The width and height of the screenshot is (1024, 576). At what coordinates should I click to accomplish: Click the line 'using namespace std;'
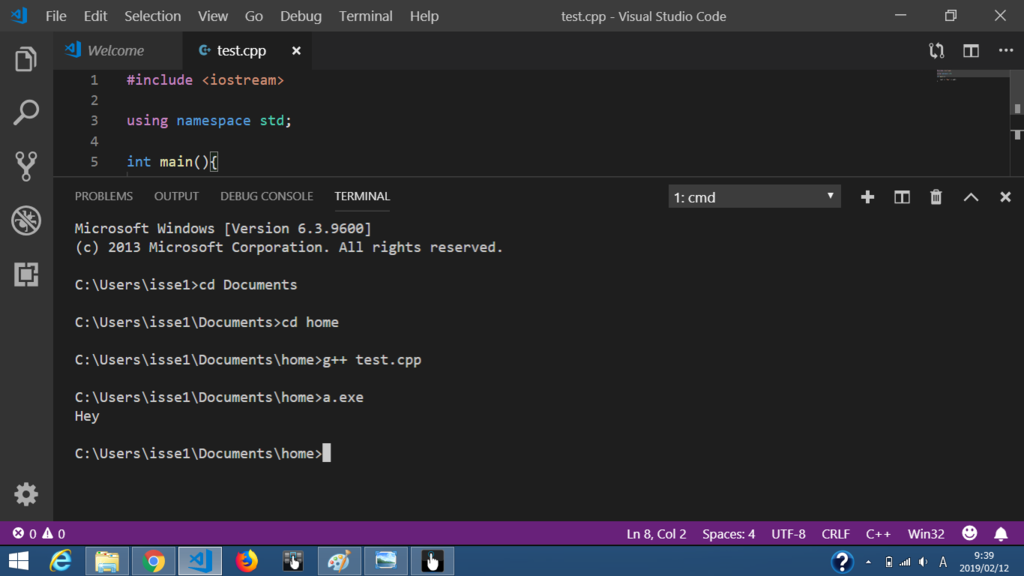[209, 120]
